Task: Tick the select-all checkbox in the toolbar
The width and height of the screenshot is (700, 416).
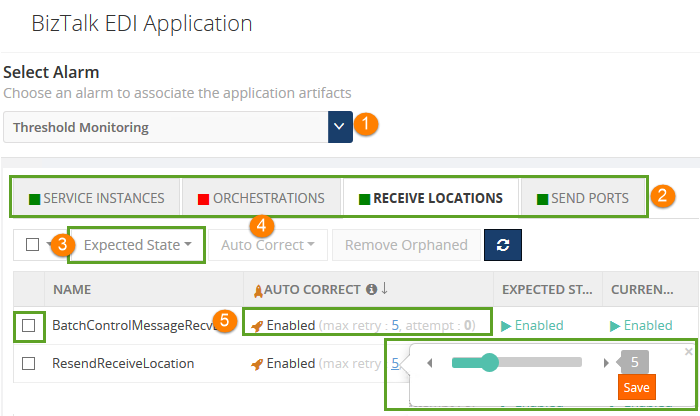Action: pyautogui.click(x=32, y=245)
